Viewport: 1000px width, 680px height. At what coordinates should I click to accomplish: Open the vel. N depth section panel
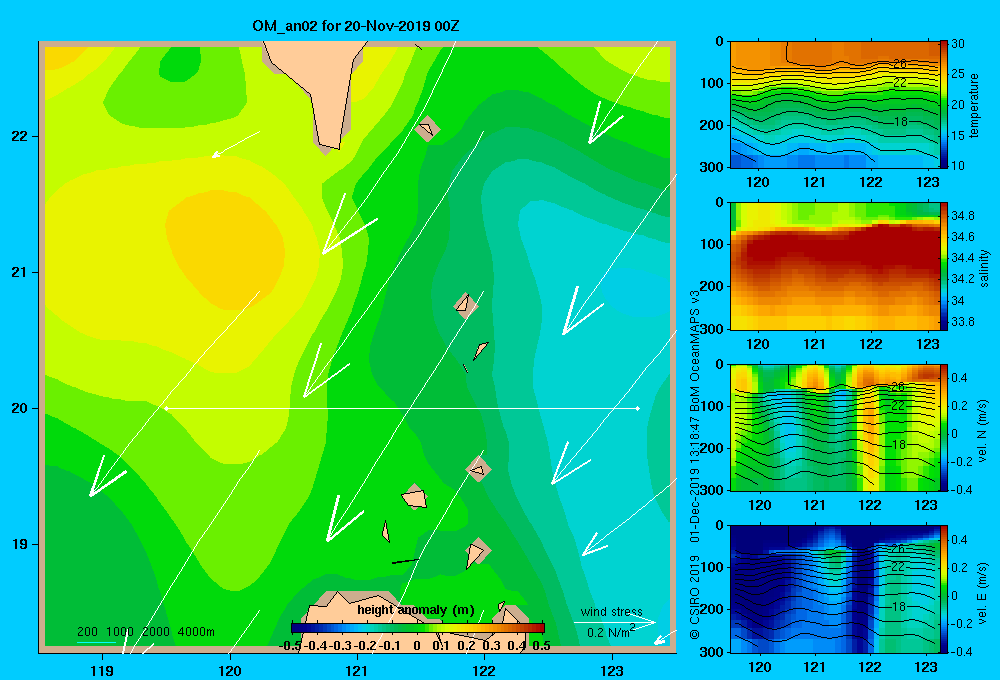tap(834, 427)
